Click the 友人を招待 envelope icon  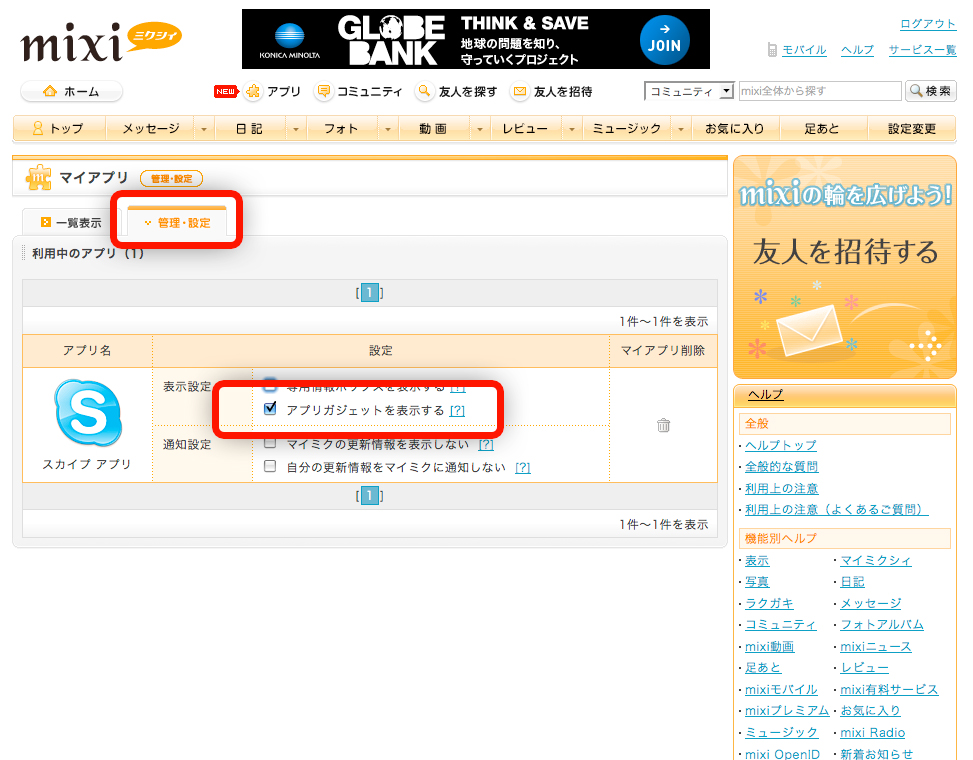point(519,92)
